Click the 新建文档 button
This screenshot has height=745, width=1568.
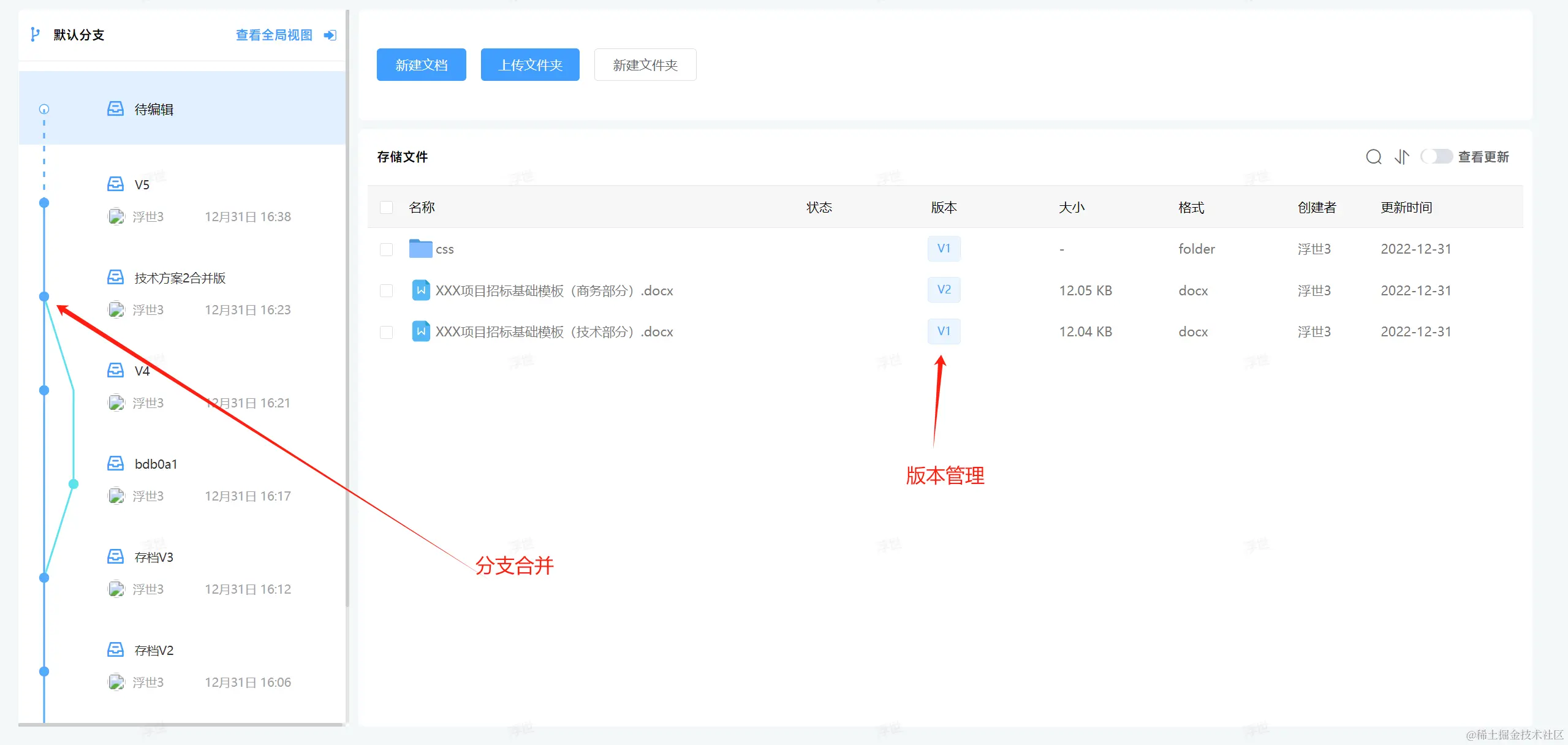[421, 65]
